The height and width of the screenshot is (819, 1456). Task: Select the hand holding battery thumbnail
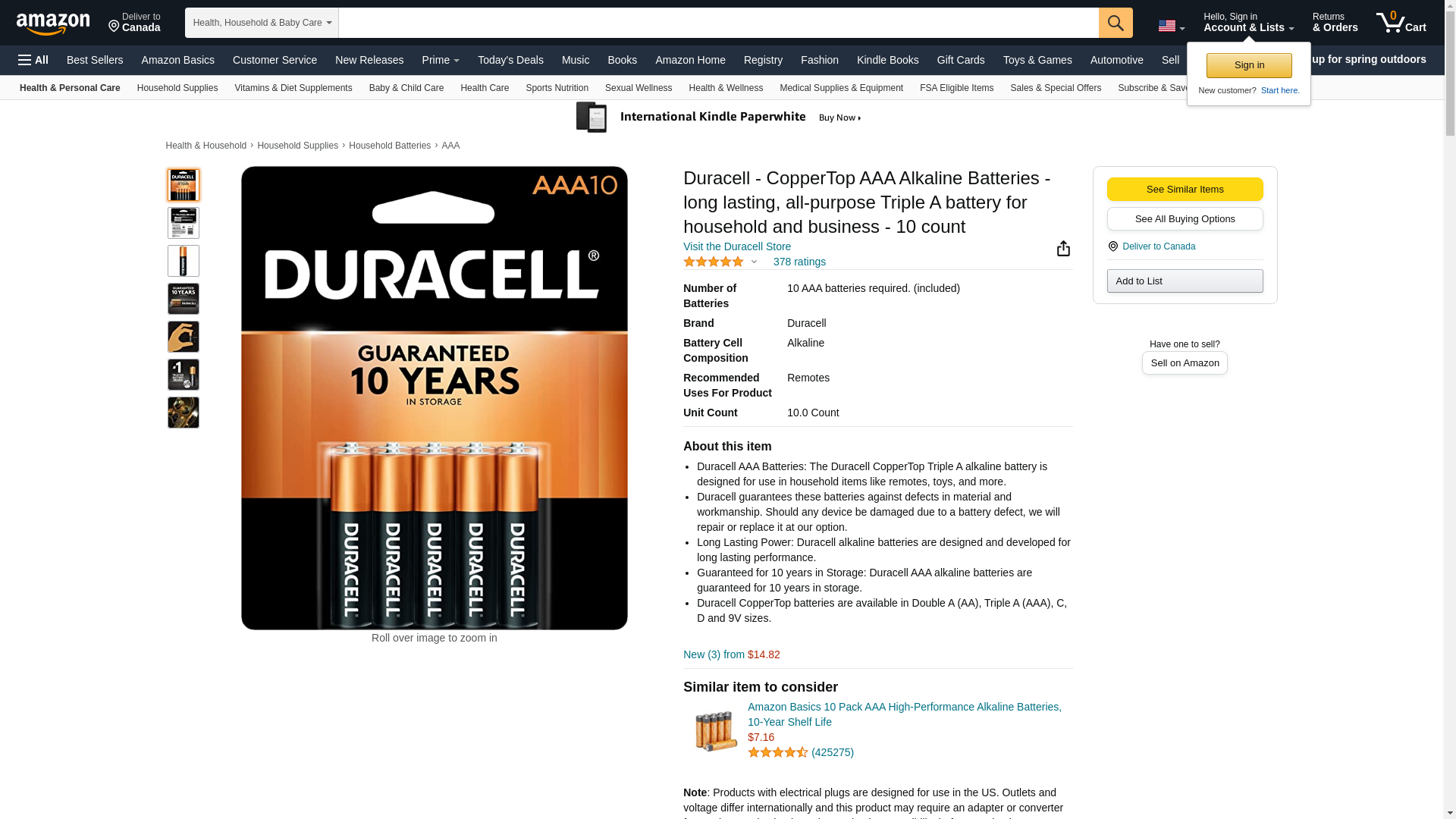[x=184, y=337]
